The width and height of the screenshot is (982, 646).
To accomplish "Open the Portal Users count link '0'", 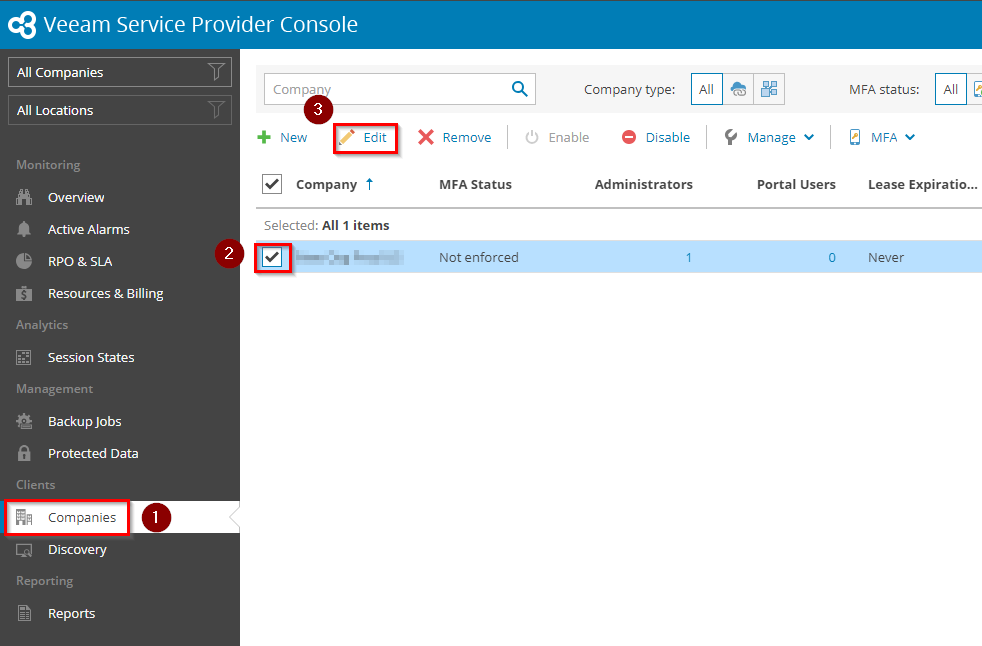I will 832,258.
